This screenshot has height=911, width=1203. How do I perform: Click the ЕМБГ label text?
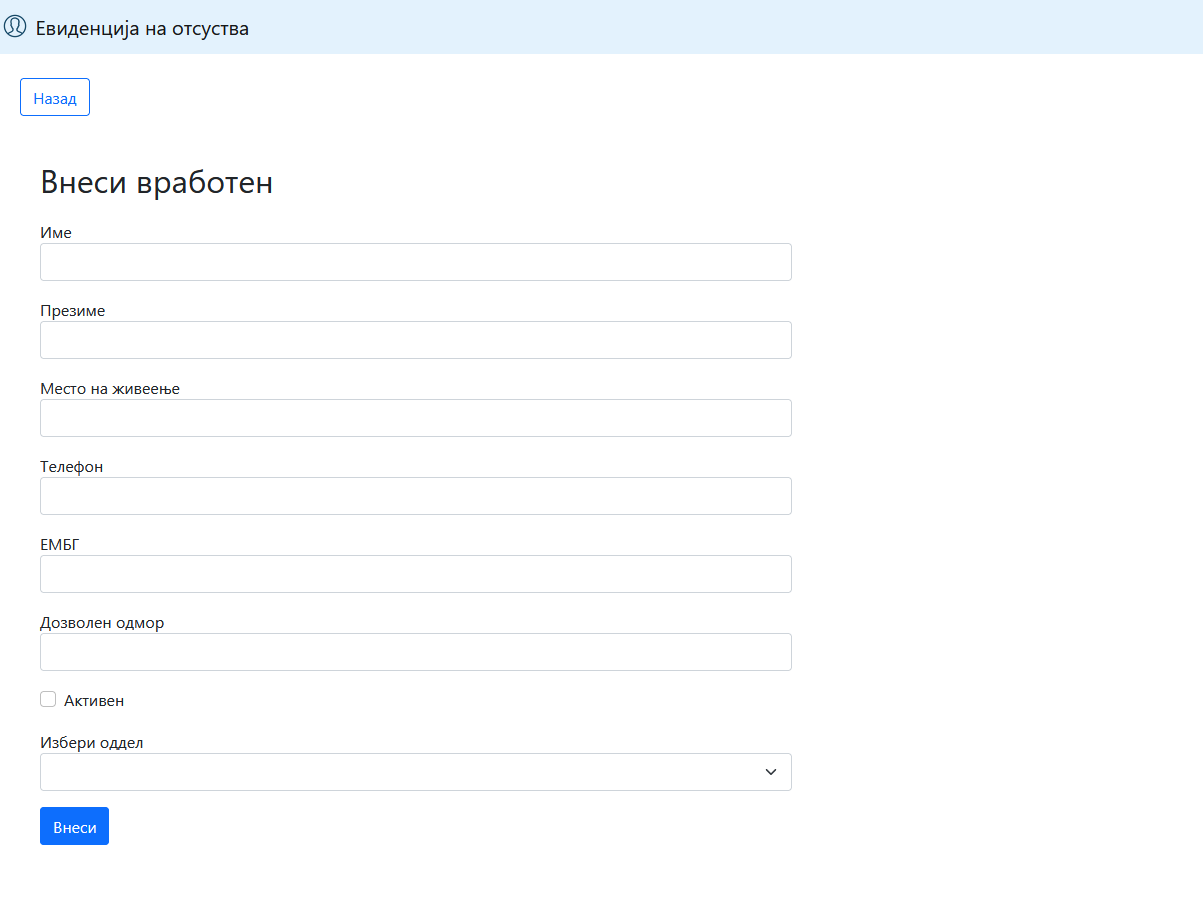tap(59, 544)
